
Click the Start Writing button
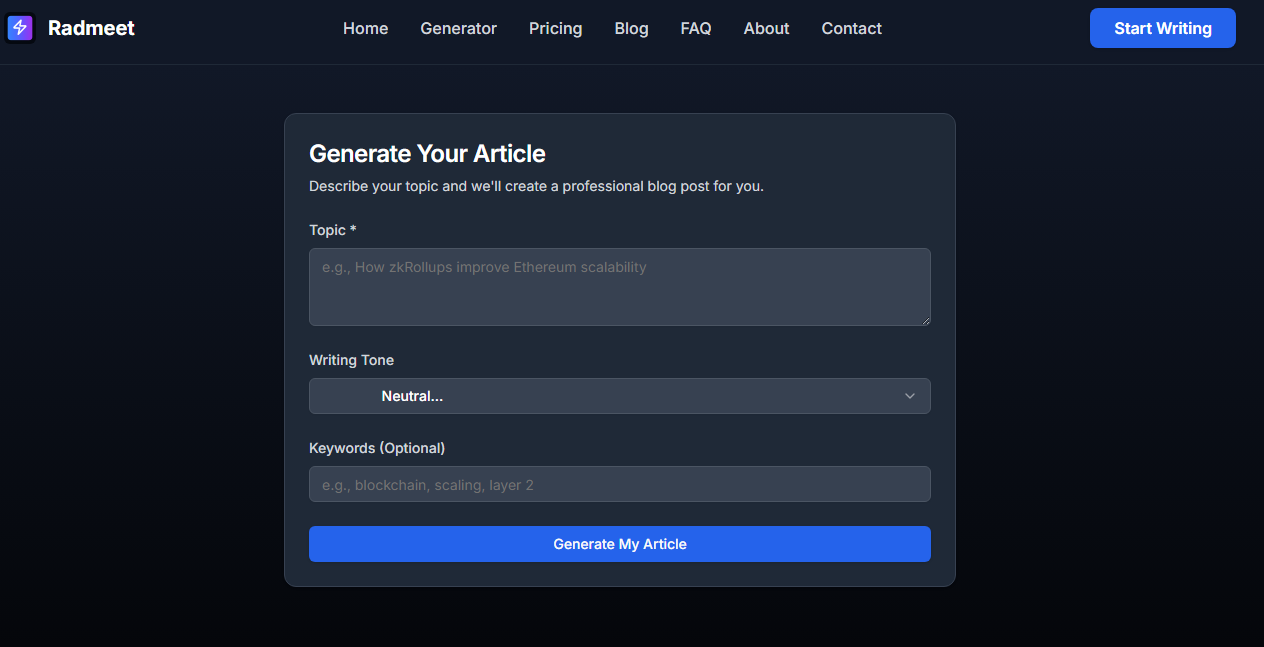[1162, 28]
